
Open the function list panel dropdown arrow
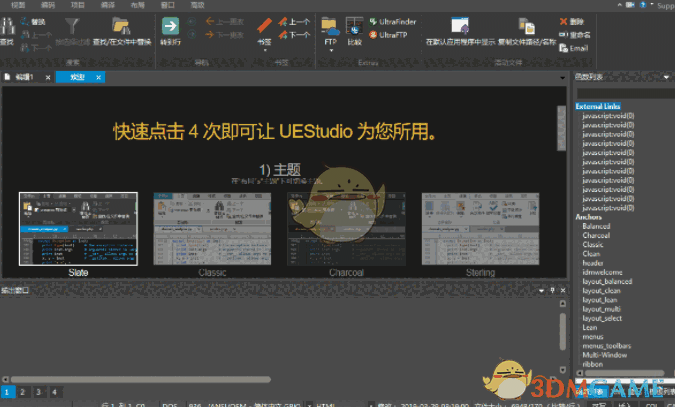667,77
